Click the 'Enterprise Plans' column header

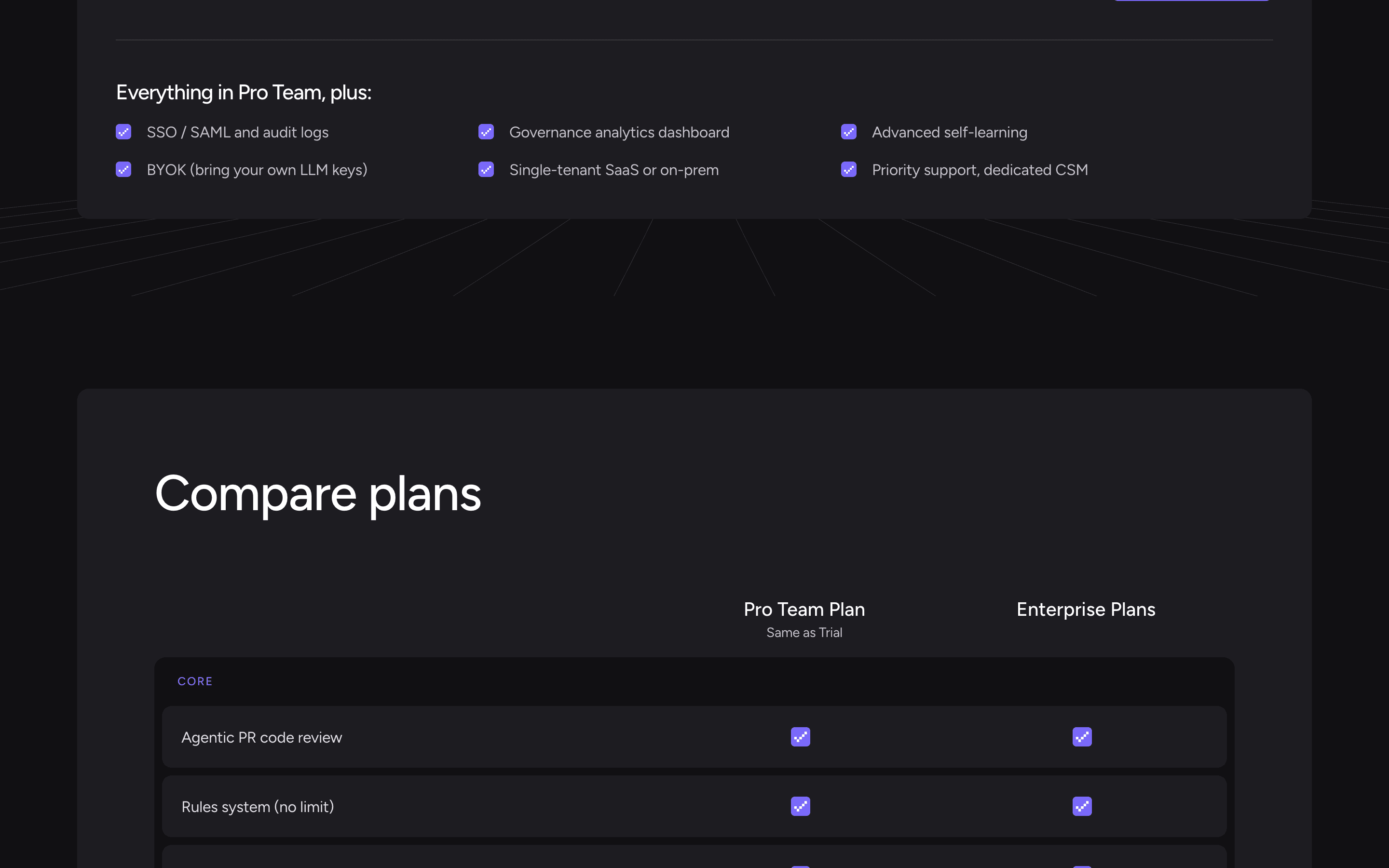point(1086,609)
